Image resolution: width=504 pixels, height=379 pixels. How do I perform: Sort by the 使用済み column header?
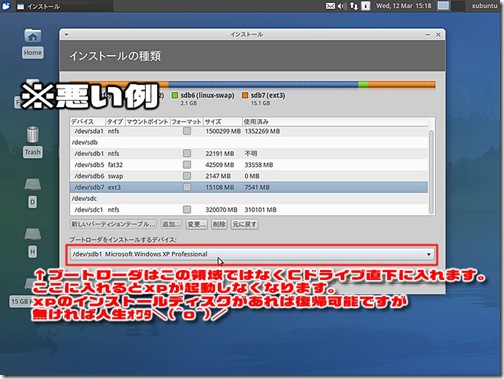(335, 122)
